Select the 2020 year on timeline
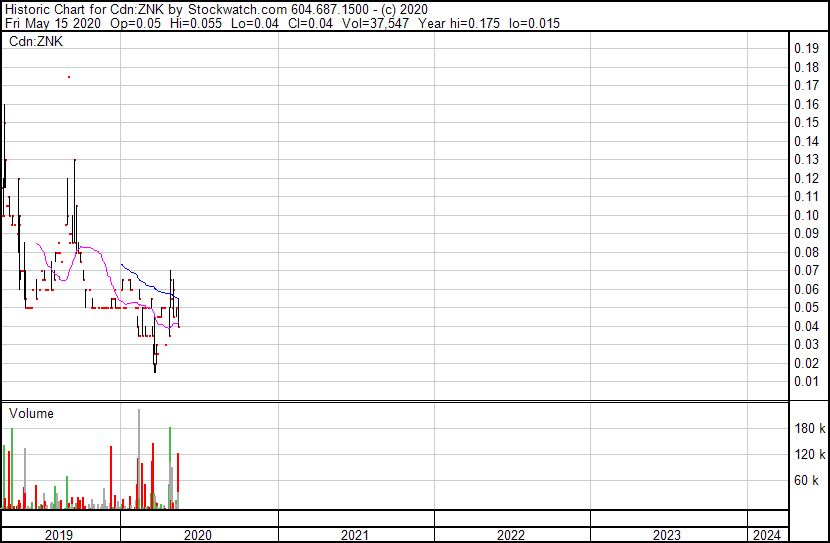The height and width of the screenshot is (543, 830). click(x=198, y=535)
